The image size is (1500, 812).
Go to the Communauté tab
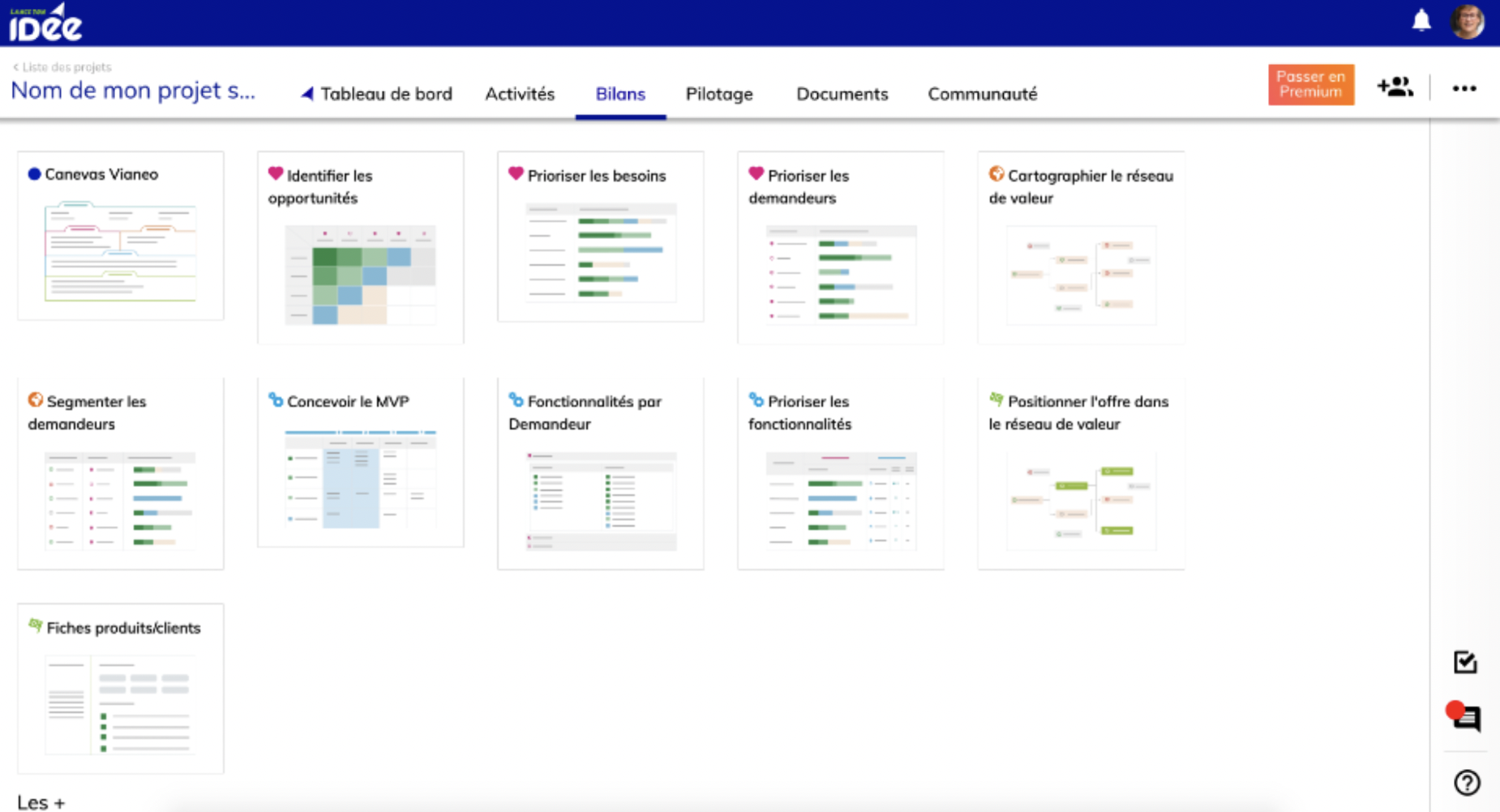[982, 94]
